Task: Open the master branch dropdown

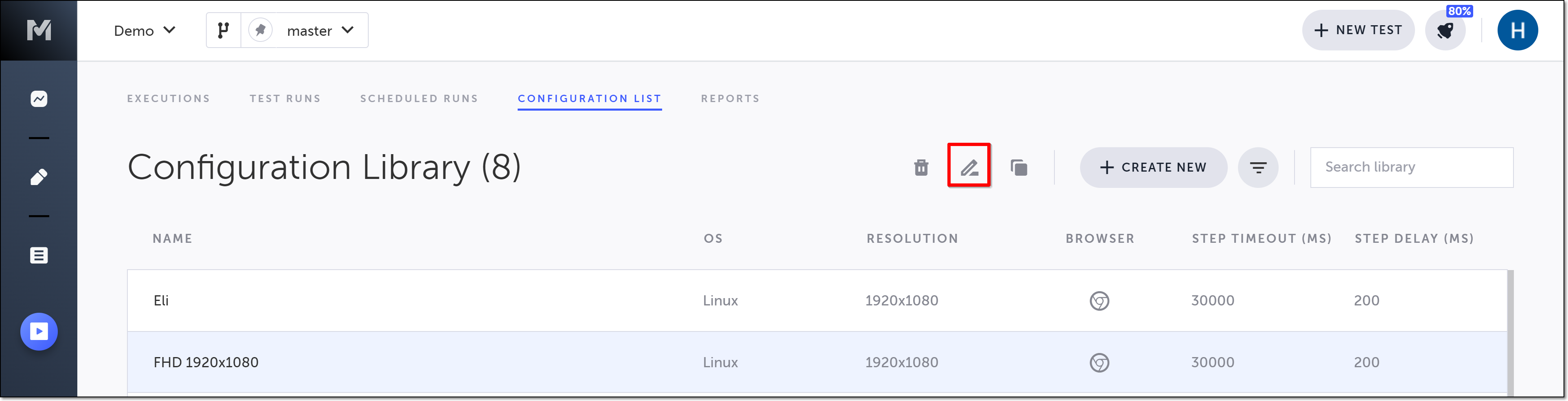Action: pos(320,31)
